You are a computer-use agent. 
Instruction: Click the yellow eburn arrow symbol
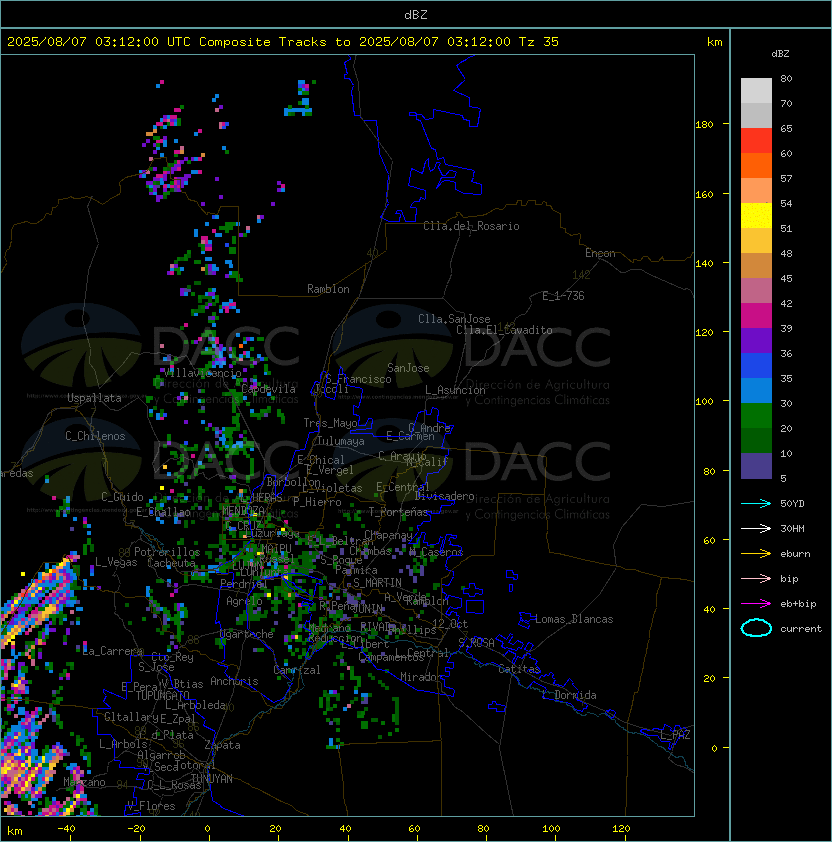756,554
